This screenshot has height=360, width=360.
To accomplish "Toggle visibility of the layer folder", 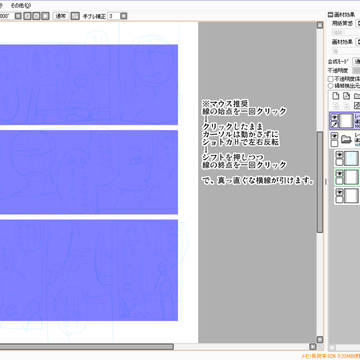I will pos(335,136).
